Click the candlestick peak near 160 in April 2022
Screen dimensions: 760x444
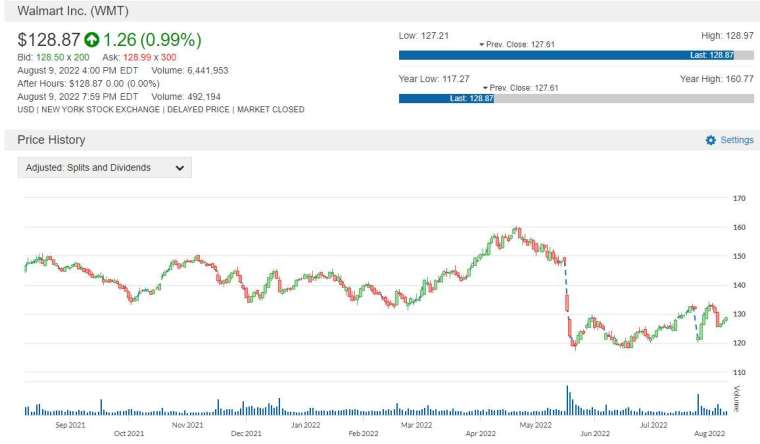coord(518,232)
